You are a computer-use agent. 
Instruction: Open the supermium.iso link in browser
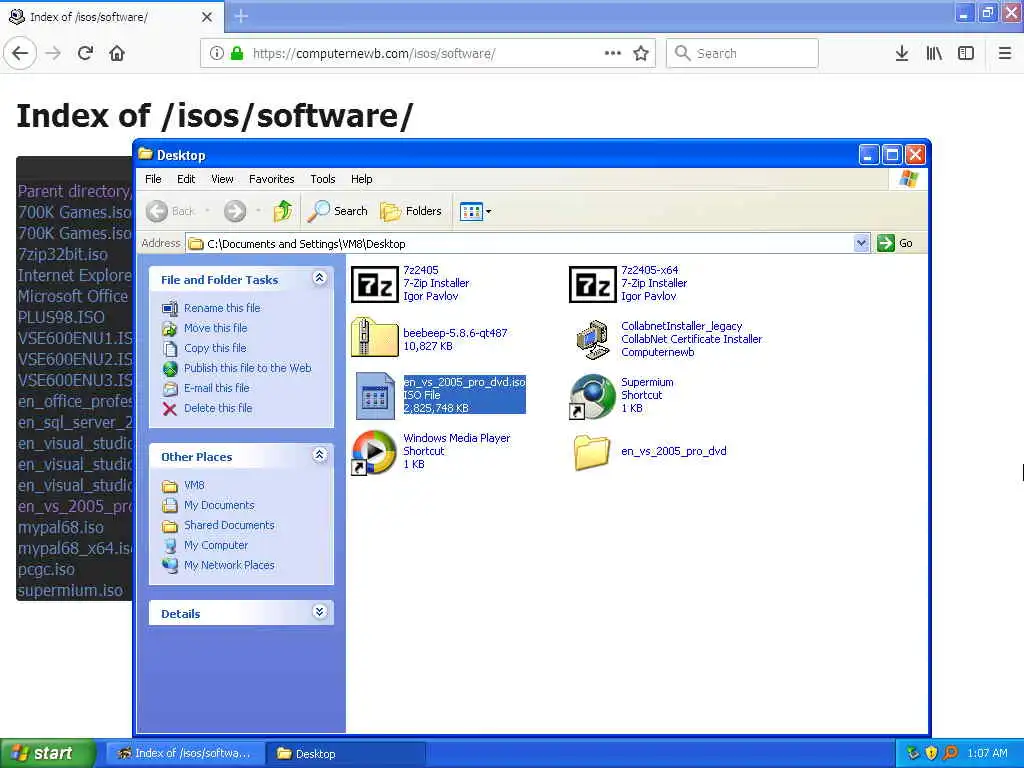coord(70,590)
